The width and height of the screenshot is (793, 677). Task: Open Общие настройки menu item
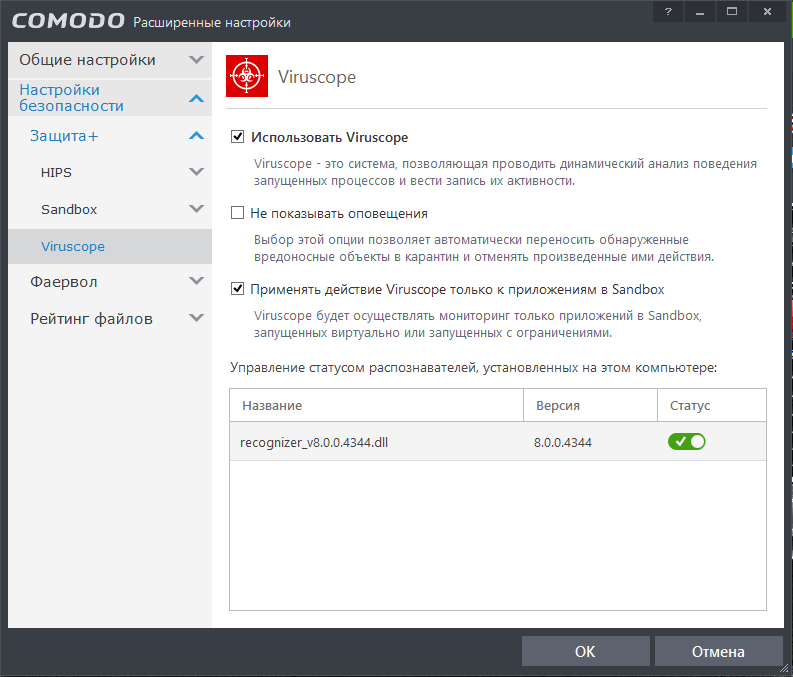[x=110, y=60]
